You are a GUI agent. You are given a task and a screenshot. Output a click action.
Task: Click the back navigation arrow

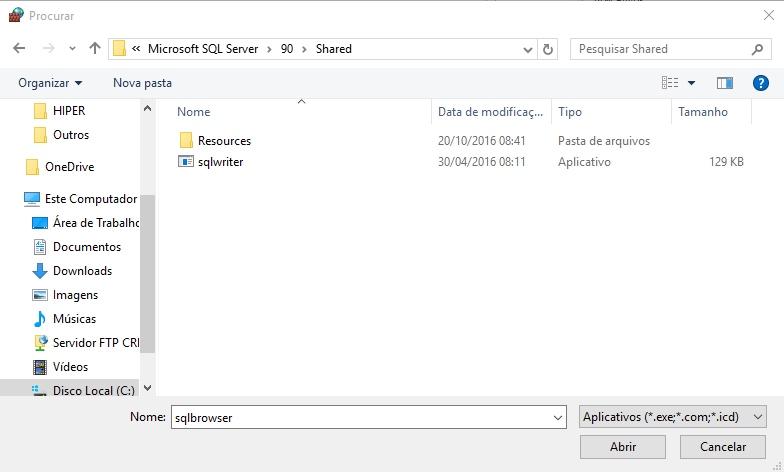click(19, 48)
